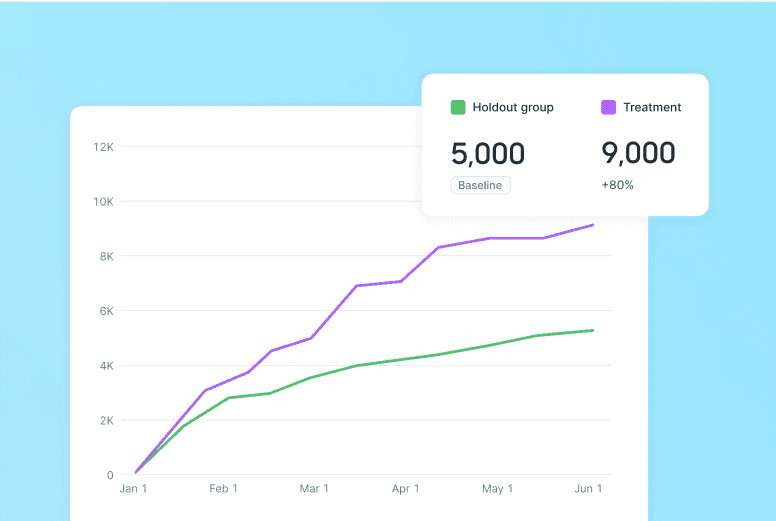The width and height of the screenshot is (776, 521).
Task: Click the green holdout line's endpoint at Jun 1
Action: tap(593, 330)
